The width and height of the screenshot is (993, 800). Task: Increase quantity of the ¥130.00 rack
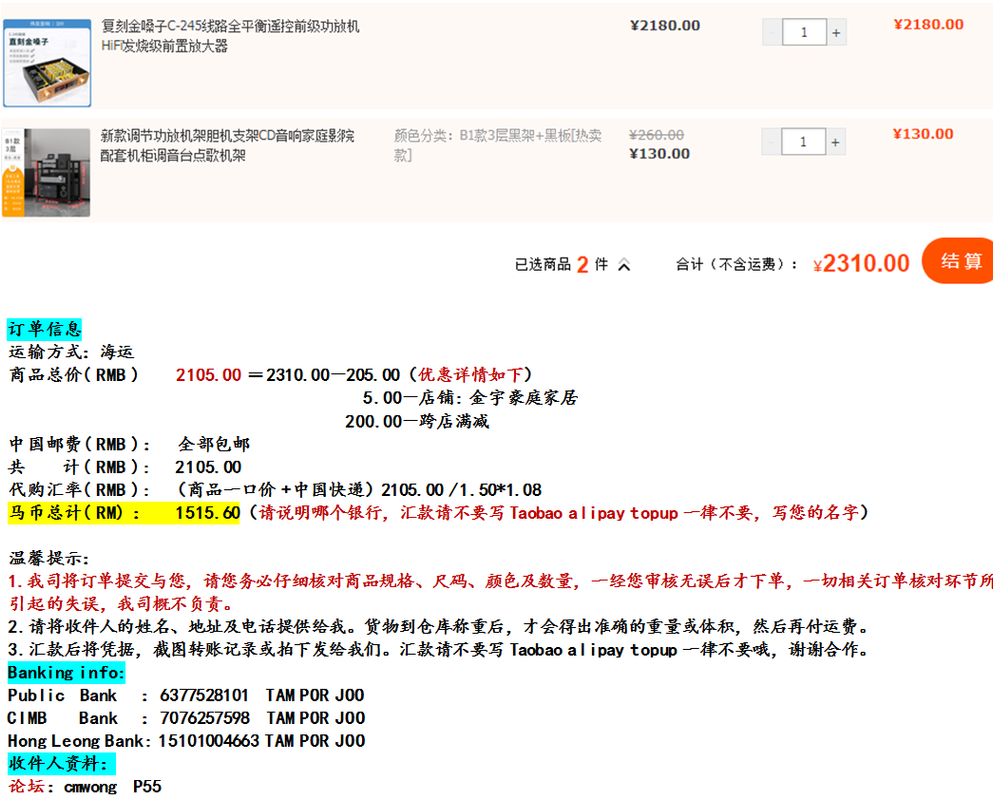(x=835, y=142)
